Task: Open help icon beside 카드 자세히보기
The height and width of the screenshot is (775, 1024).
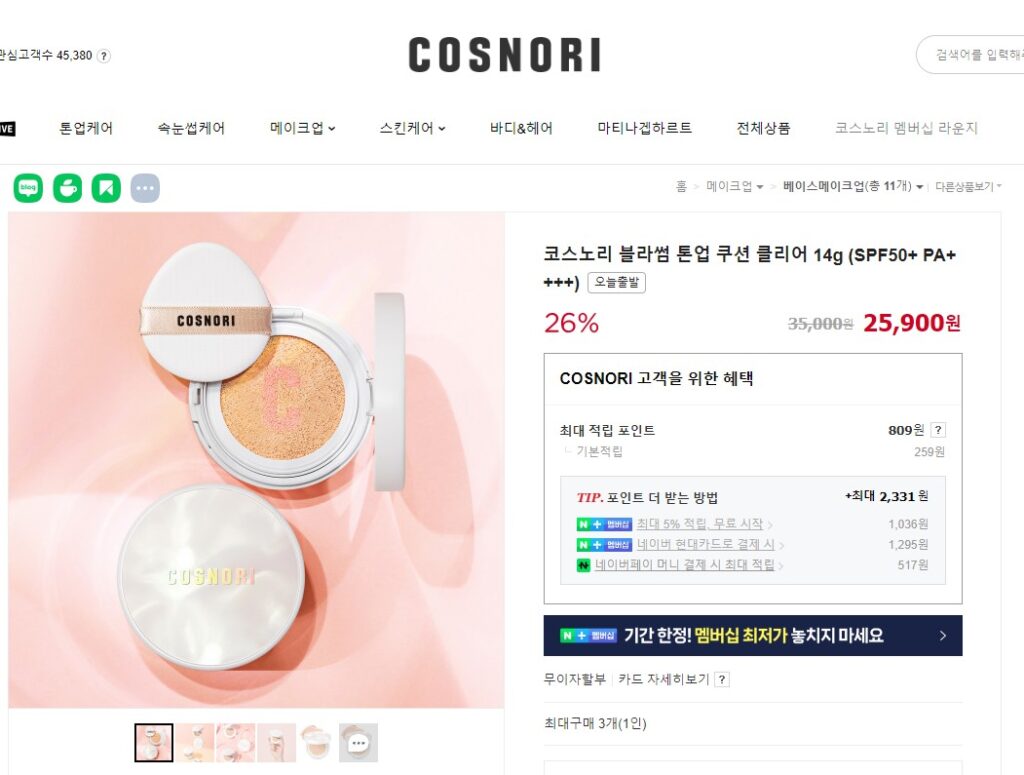Action: point(722,680)
